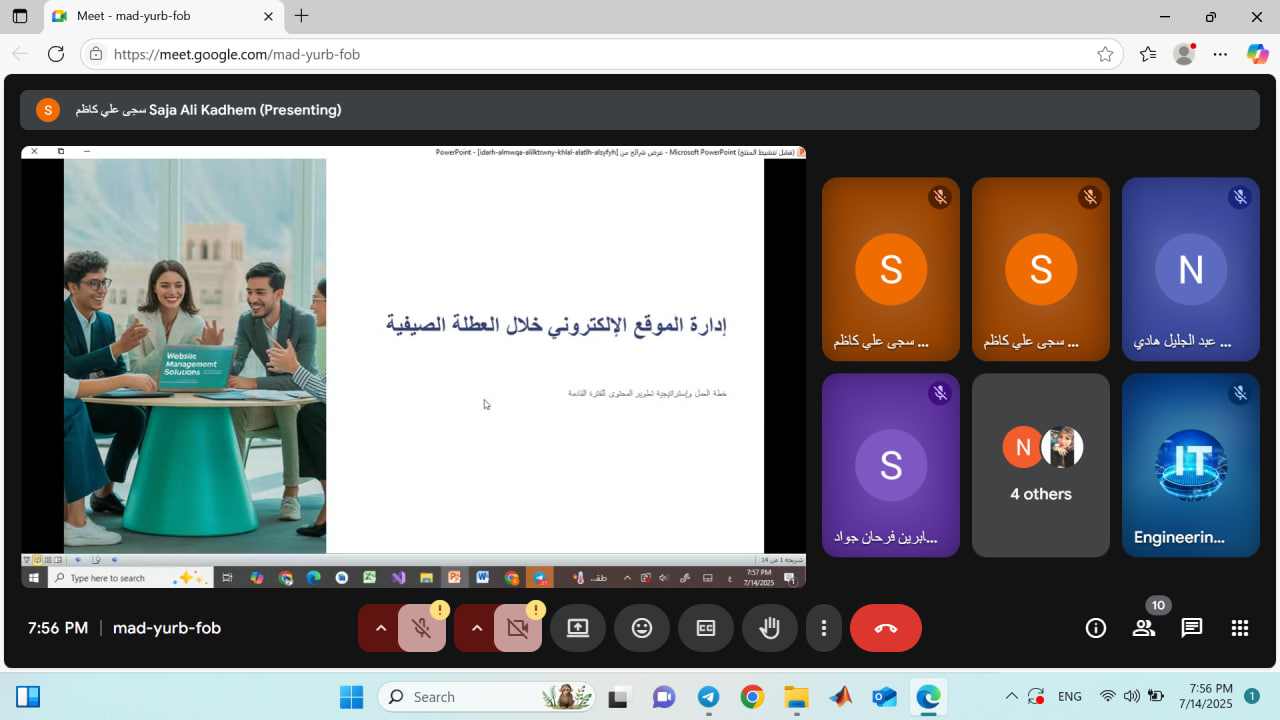This screenshot has width=1280, height=720.
Task: Select the Meet - mad-yurb-fob tab
Action: click(x=163, y=16)
